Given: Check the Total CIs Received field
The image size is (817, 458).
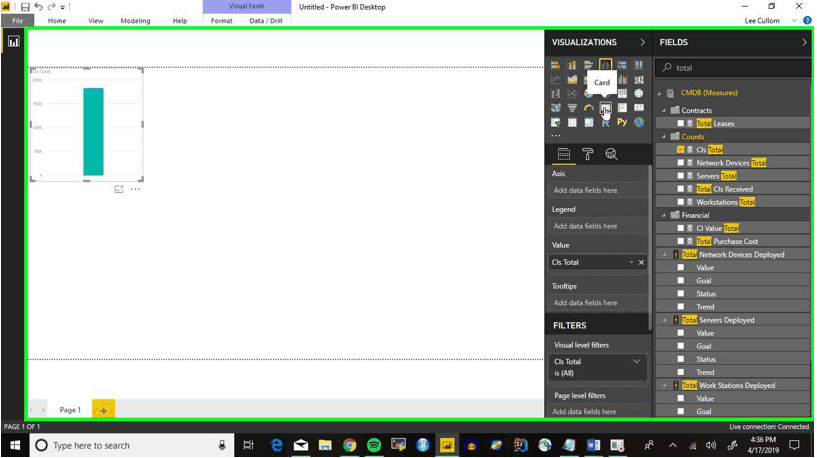Looking at the screenshot, I should click(x=680, y=189).
